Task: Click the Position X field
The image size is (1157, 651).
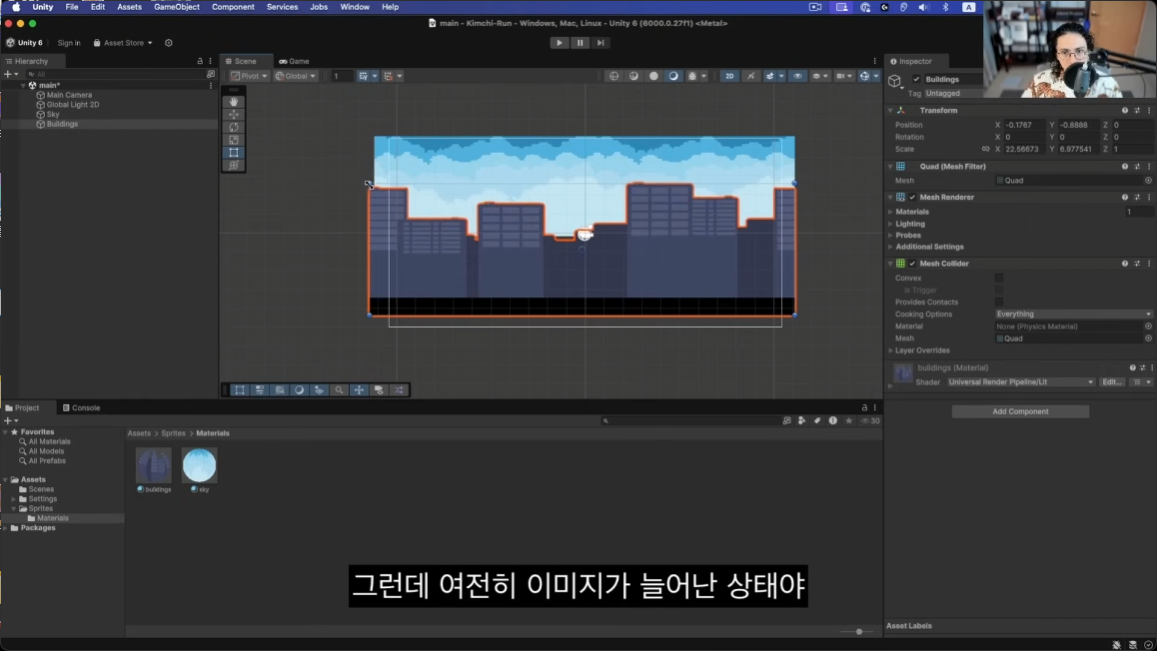Action: [1025, 125]
